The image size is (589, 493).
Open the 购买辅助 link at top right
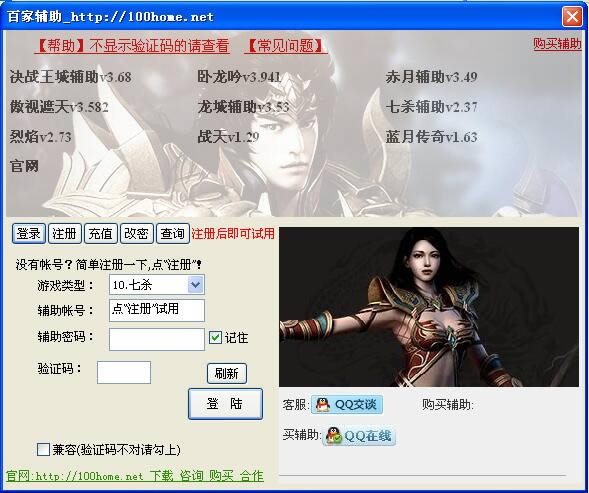(557, 44)
